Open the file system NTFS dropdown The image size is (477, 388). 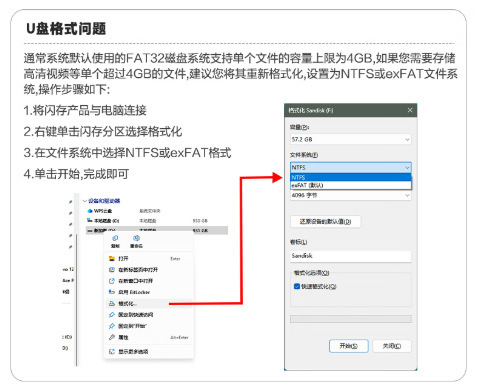click(x=351, y=167)
